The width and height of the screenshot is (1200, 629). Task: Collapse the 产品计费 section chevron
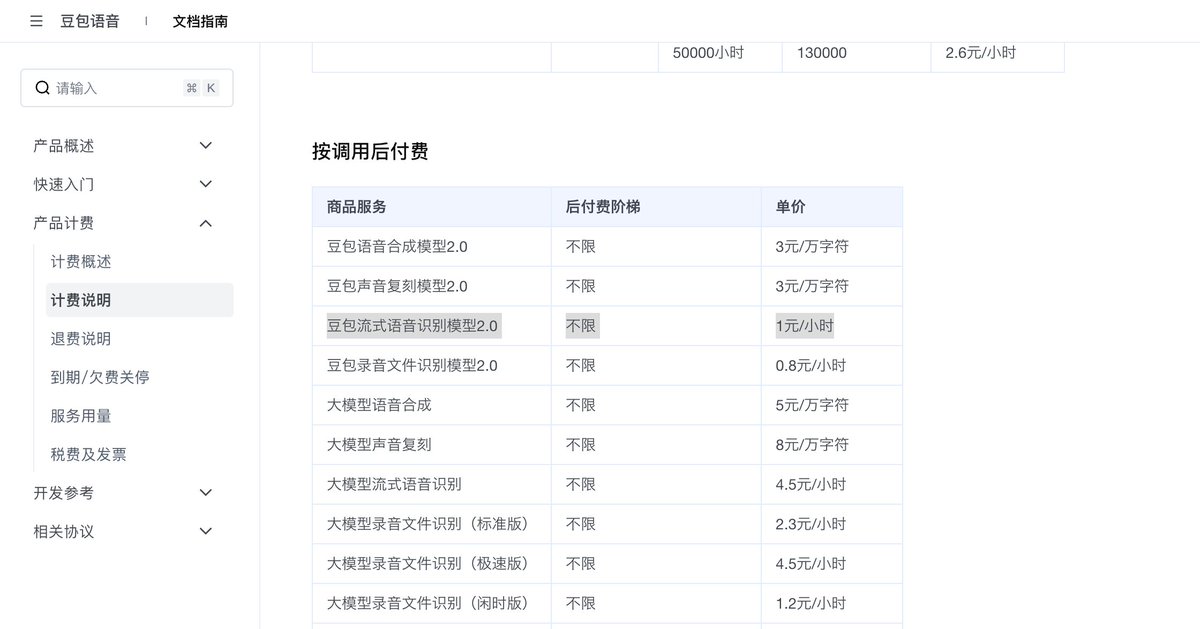206,223
